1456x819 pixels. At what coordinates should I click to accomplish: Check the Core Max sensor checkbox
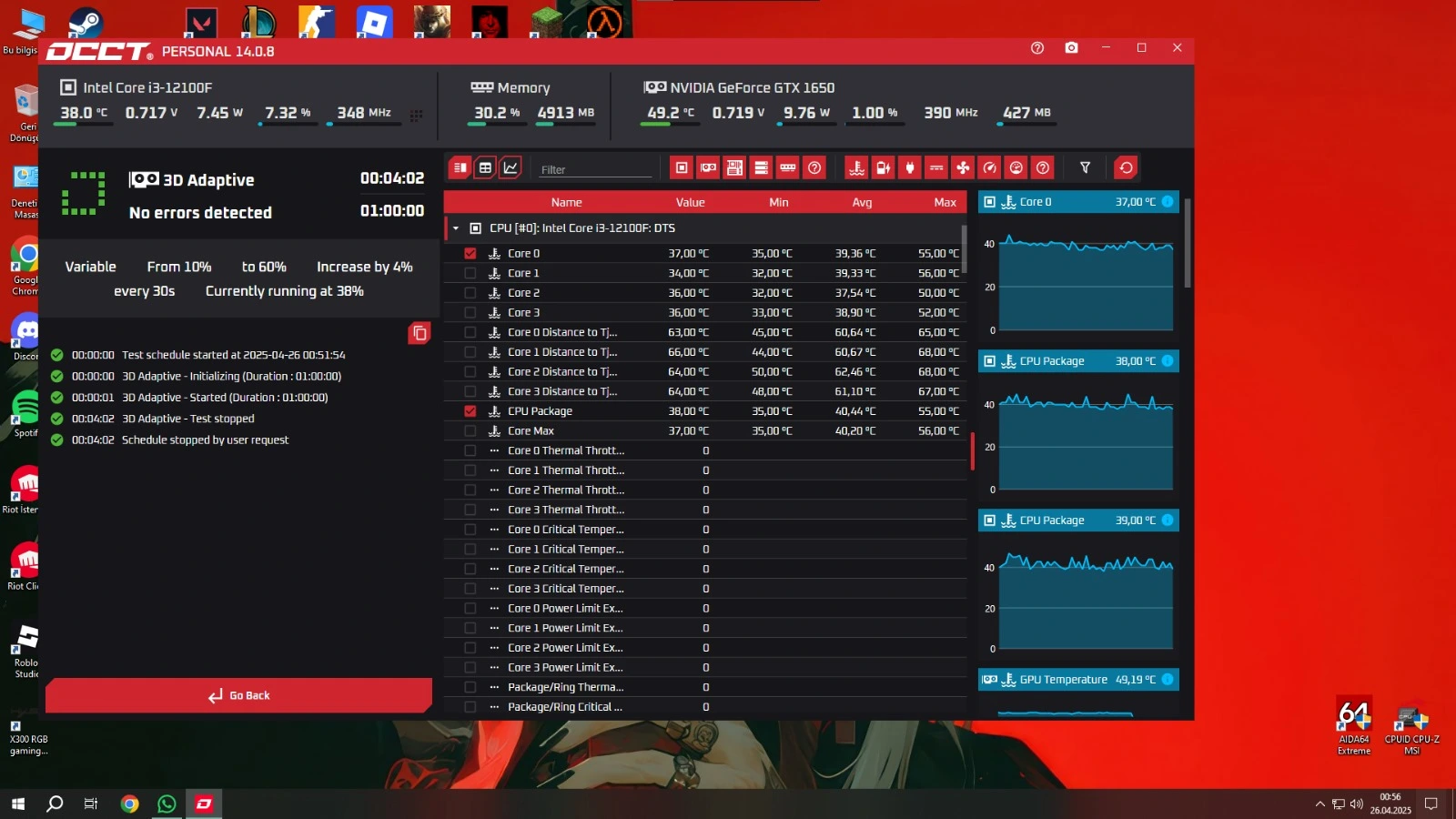click(470, 431)
